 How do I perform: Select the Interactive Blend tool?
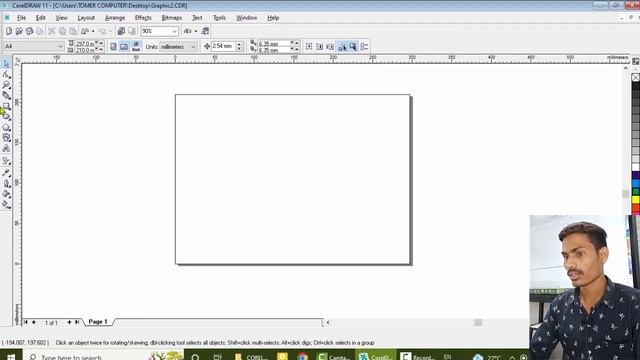[6, 161]
